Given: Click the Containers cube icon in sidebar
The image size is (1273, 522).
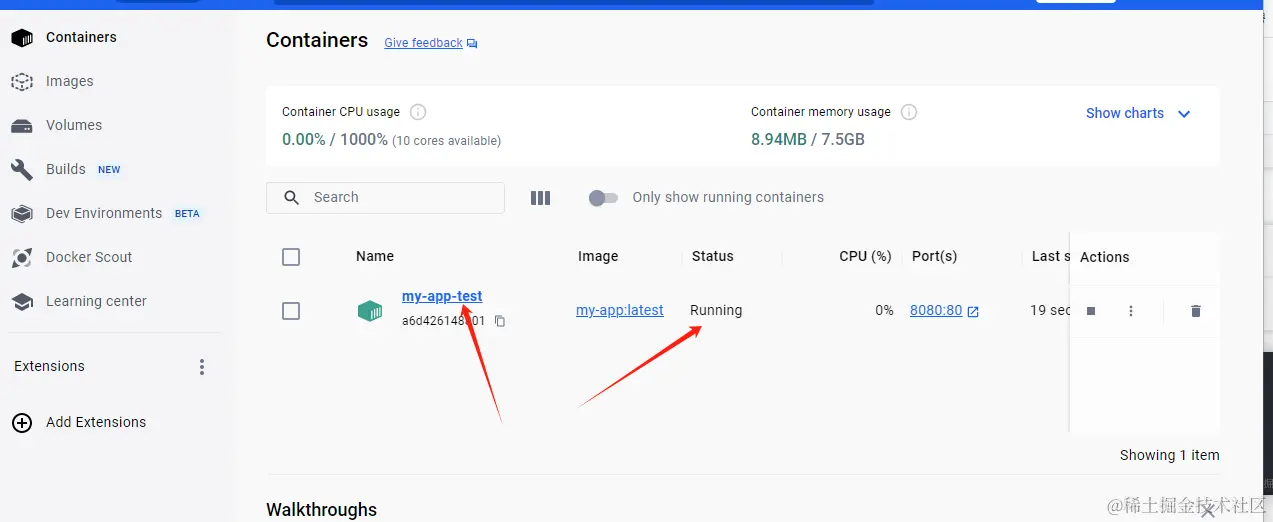Looking at the screenshot, I should point(22,38).
